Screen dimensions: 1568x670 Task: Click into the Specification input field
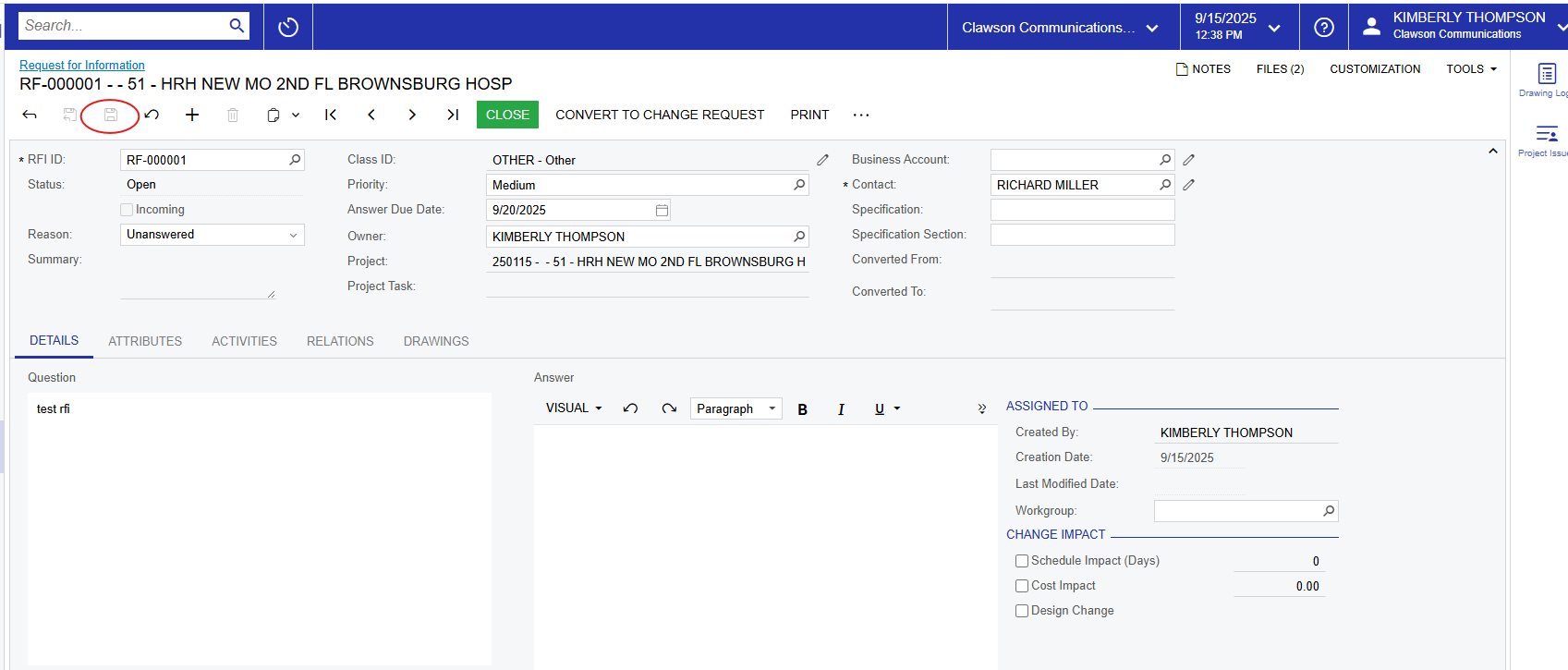click(1082, 210)
